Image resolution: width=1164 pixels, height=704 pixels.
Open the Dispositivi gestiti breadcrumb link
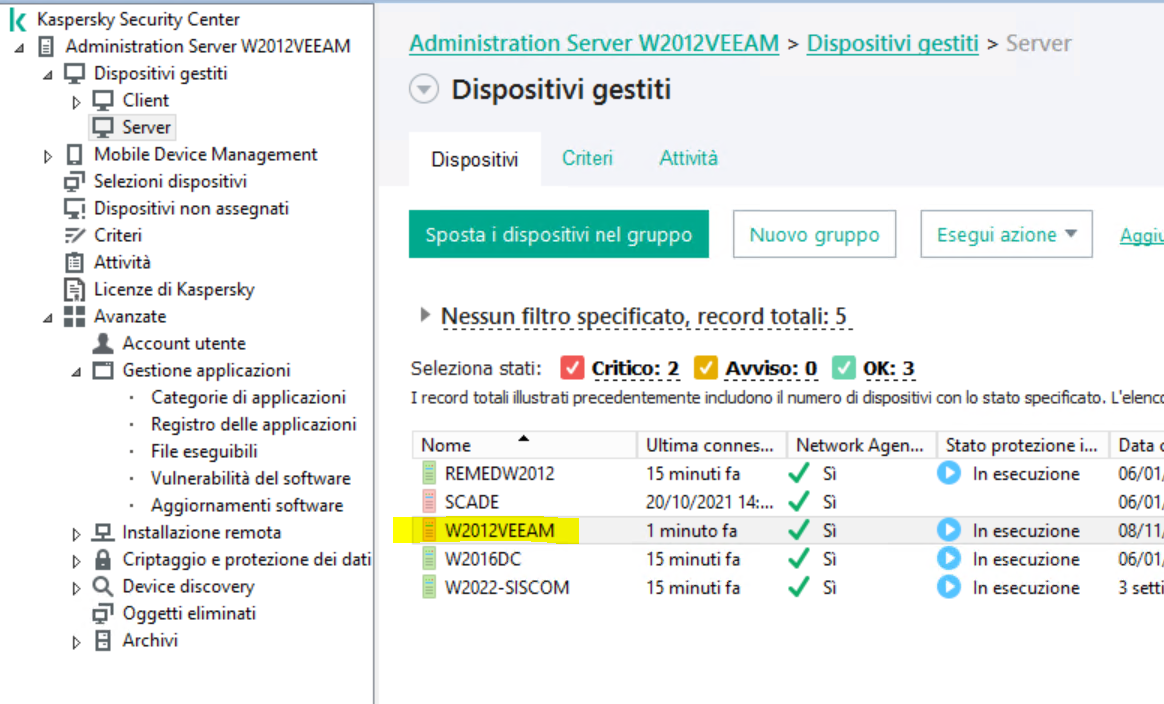[x=892, y=44]
